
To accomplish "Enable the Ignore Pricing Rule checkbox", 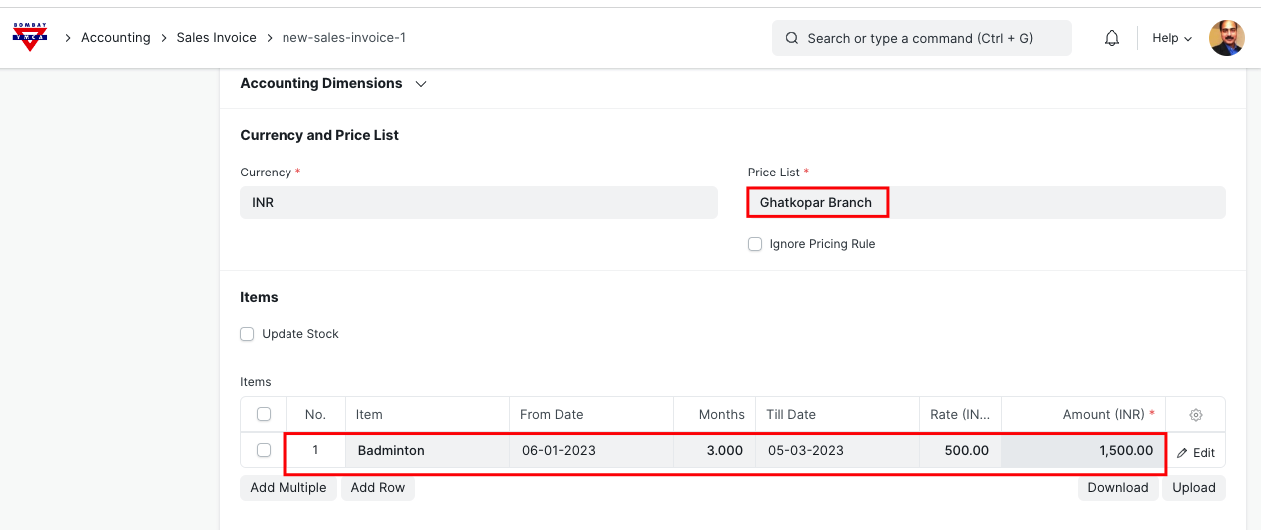I will coord(755,244).
